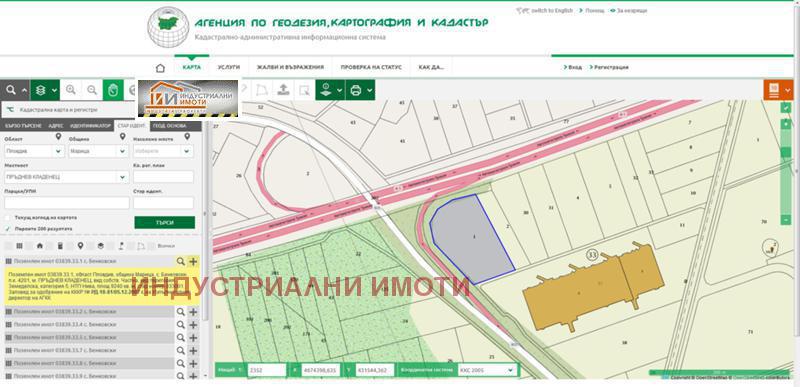This screenshot has width=800, height=387.
Task: Open the 'За незрящи' accessibility link
Action: point(632,11)
